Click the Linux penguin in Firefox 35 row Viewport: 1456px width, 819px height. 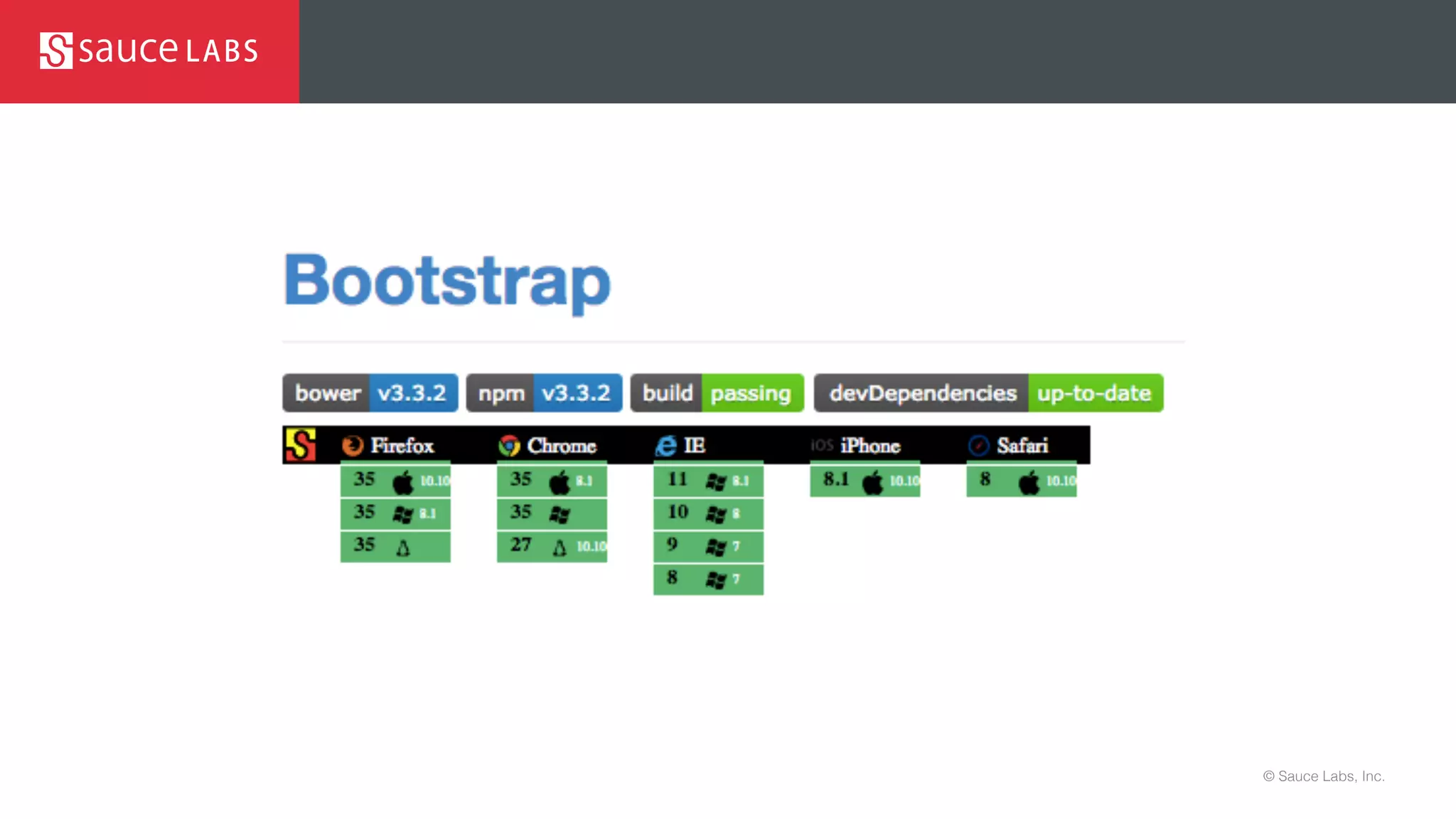[403, 547]
